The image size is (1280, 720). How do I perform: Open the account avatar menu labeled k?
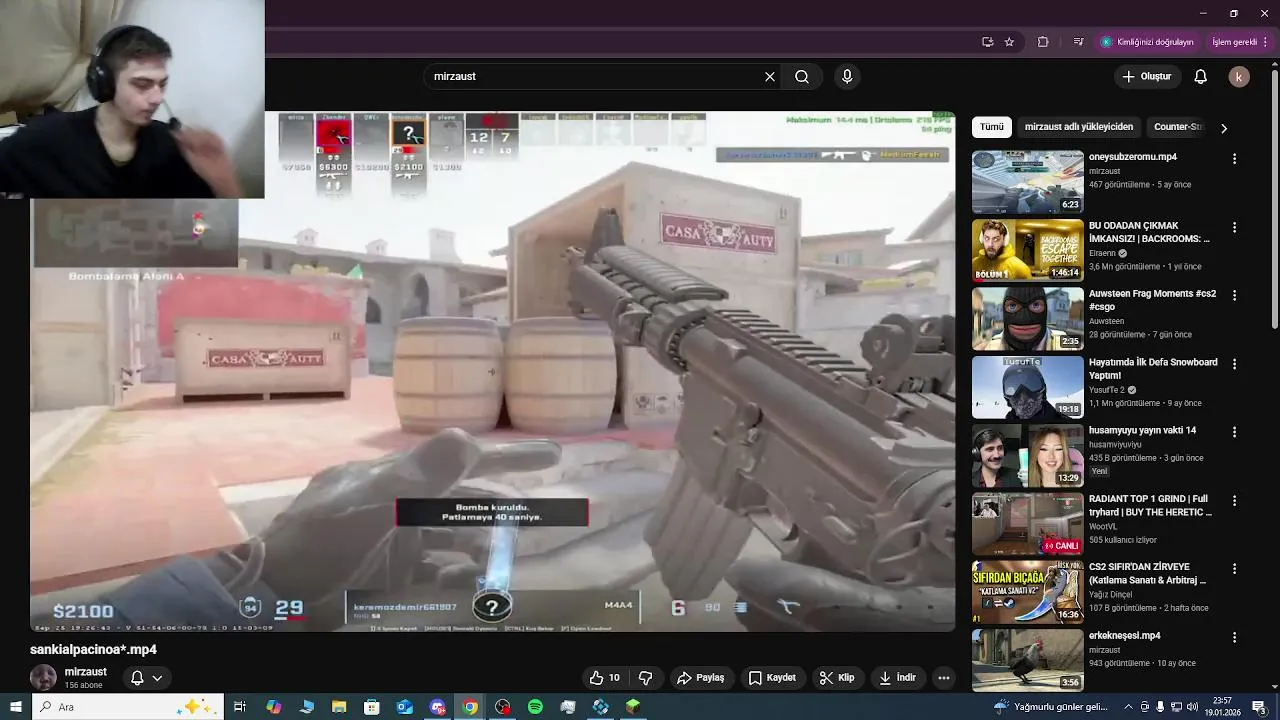point(1239,77)
